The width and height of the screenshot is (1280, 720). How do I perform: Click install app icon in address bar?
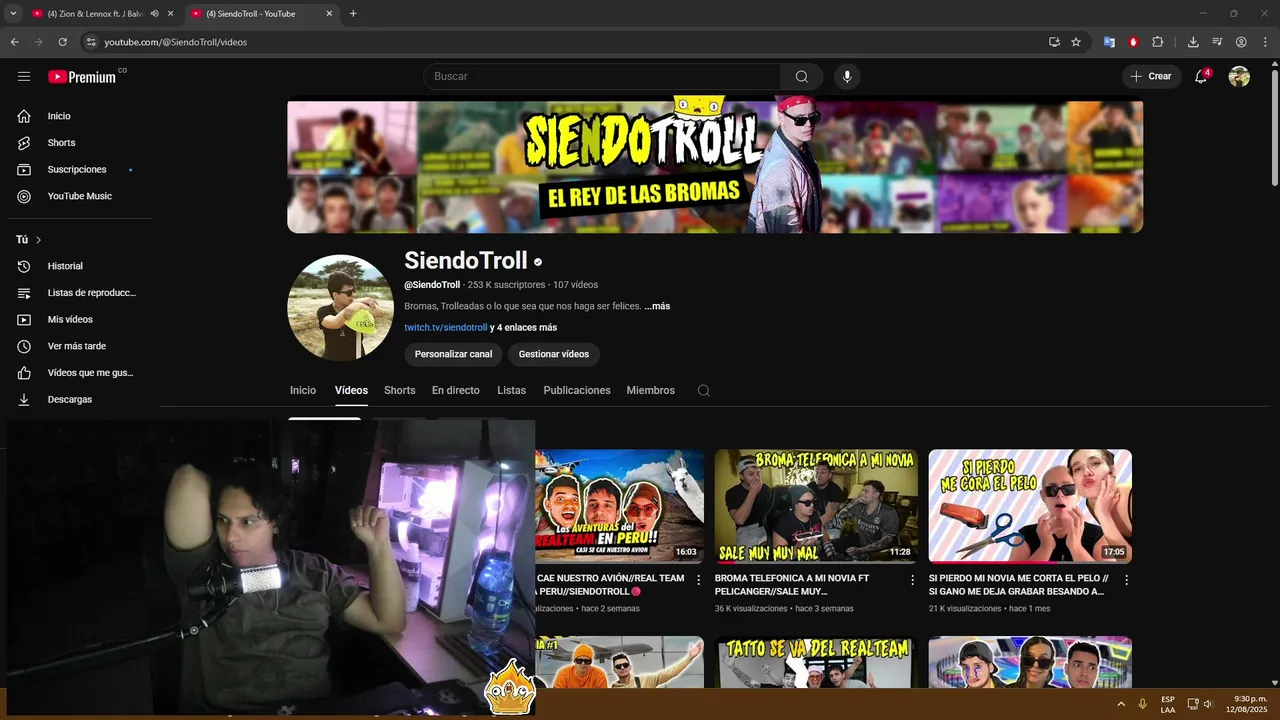(x=1054, y=42)
